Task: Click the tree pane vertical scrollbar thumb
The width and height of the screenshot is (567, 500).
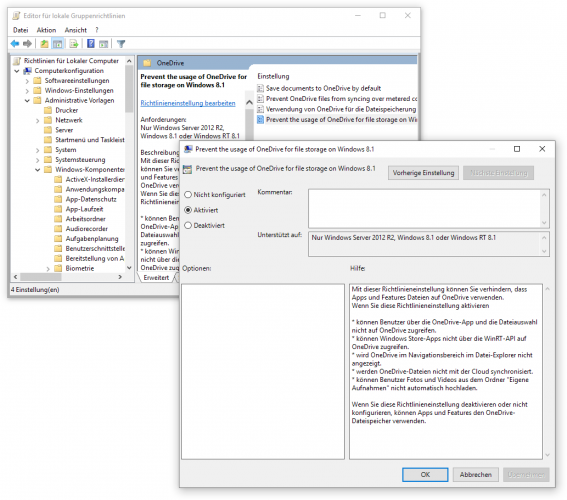Action: (129, 89)
